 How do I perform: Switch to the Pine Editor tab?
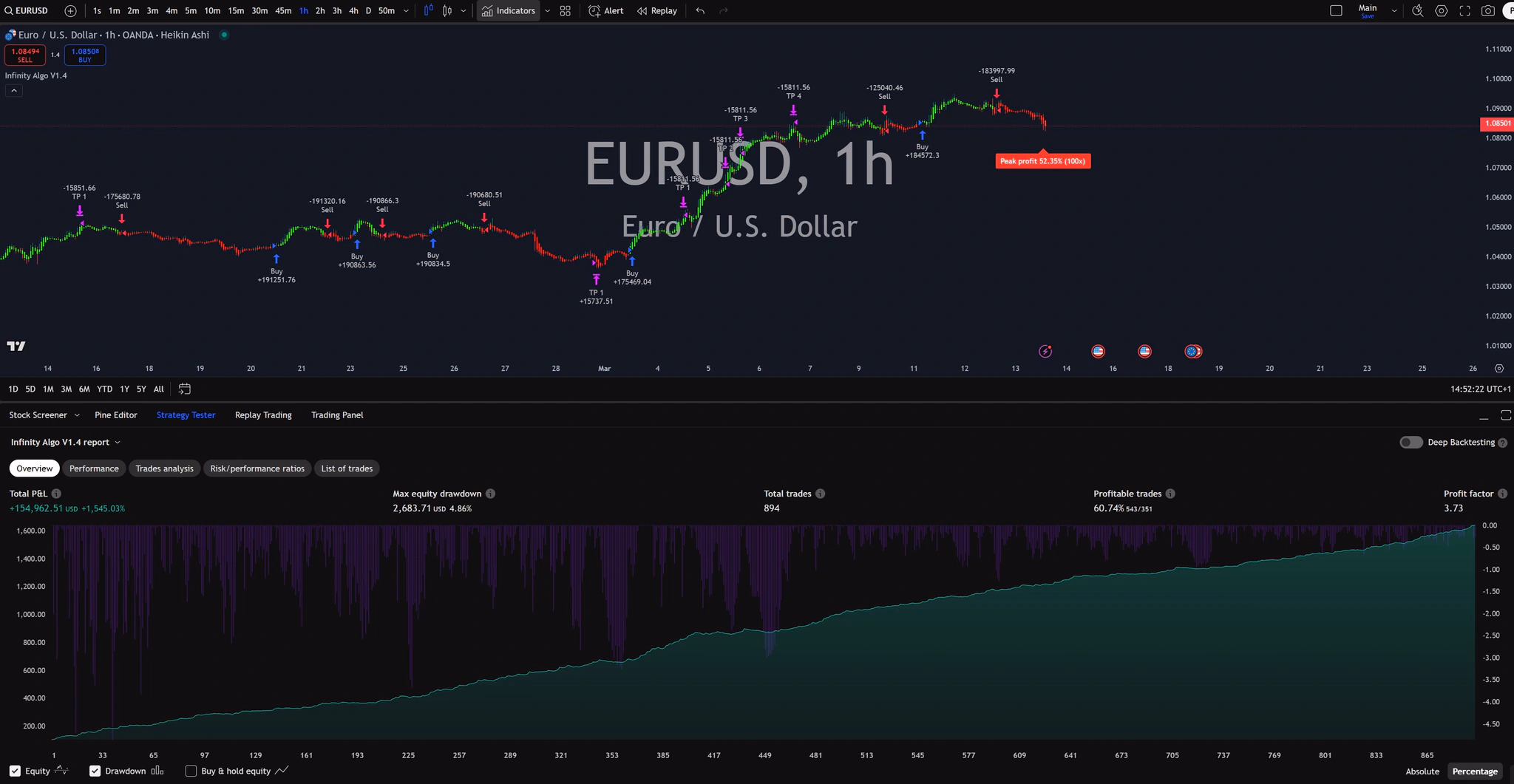pos(115,415)
